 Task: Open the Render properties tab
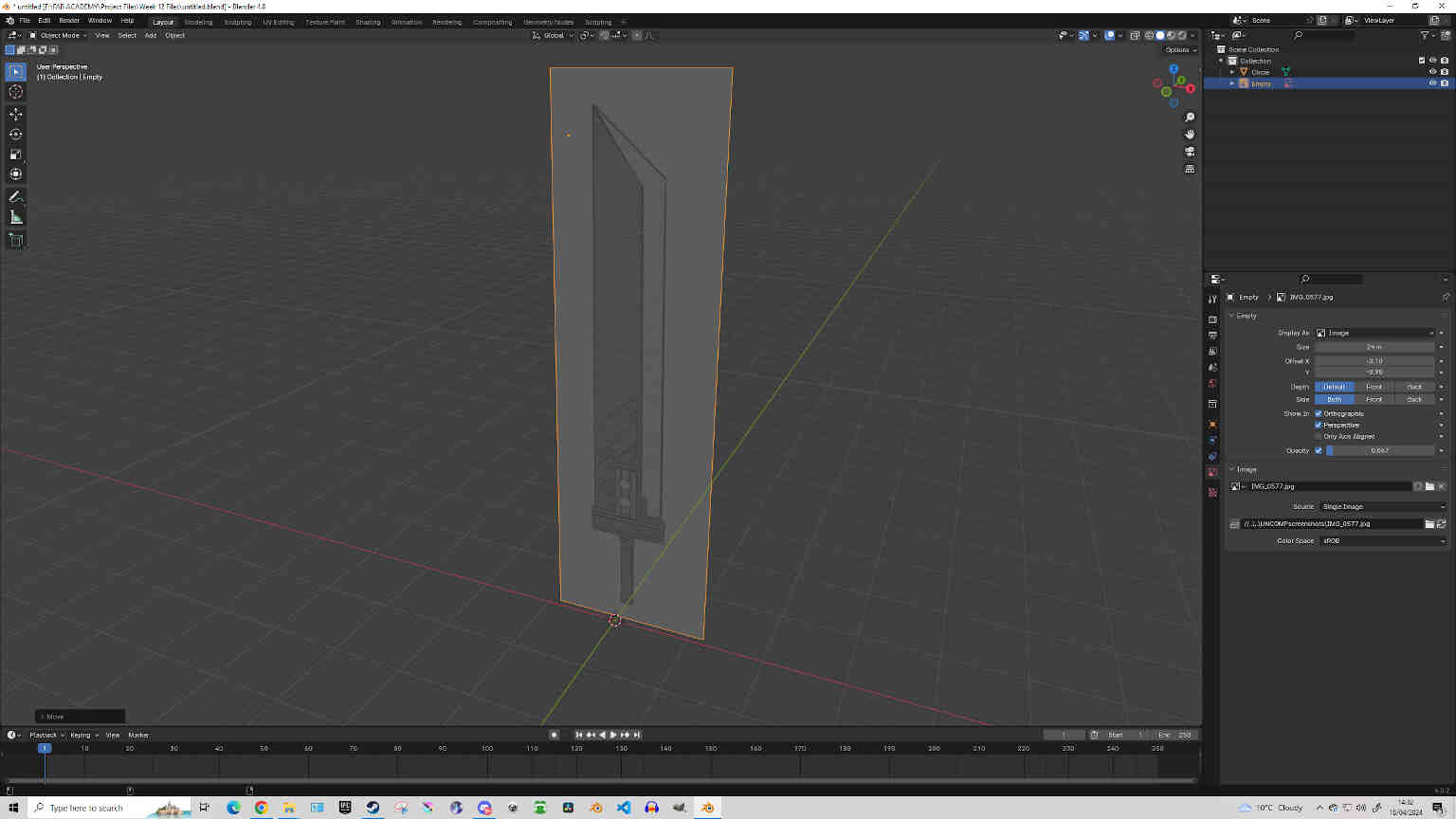(1212, 319)
